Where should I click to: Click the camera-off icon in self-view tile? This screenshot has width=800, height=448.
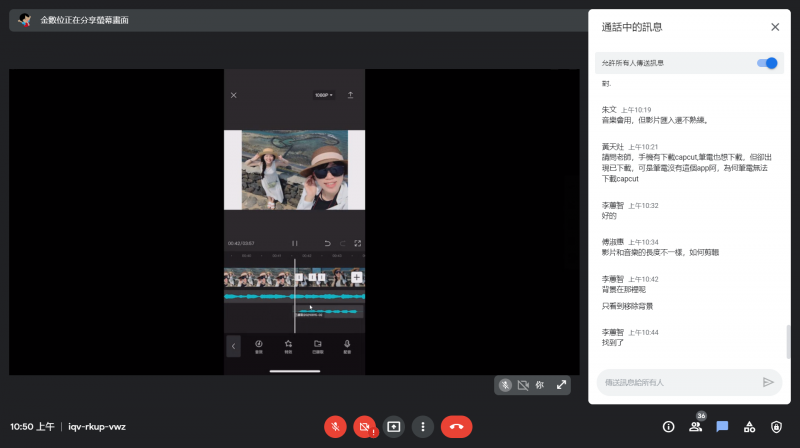523,385
